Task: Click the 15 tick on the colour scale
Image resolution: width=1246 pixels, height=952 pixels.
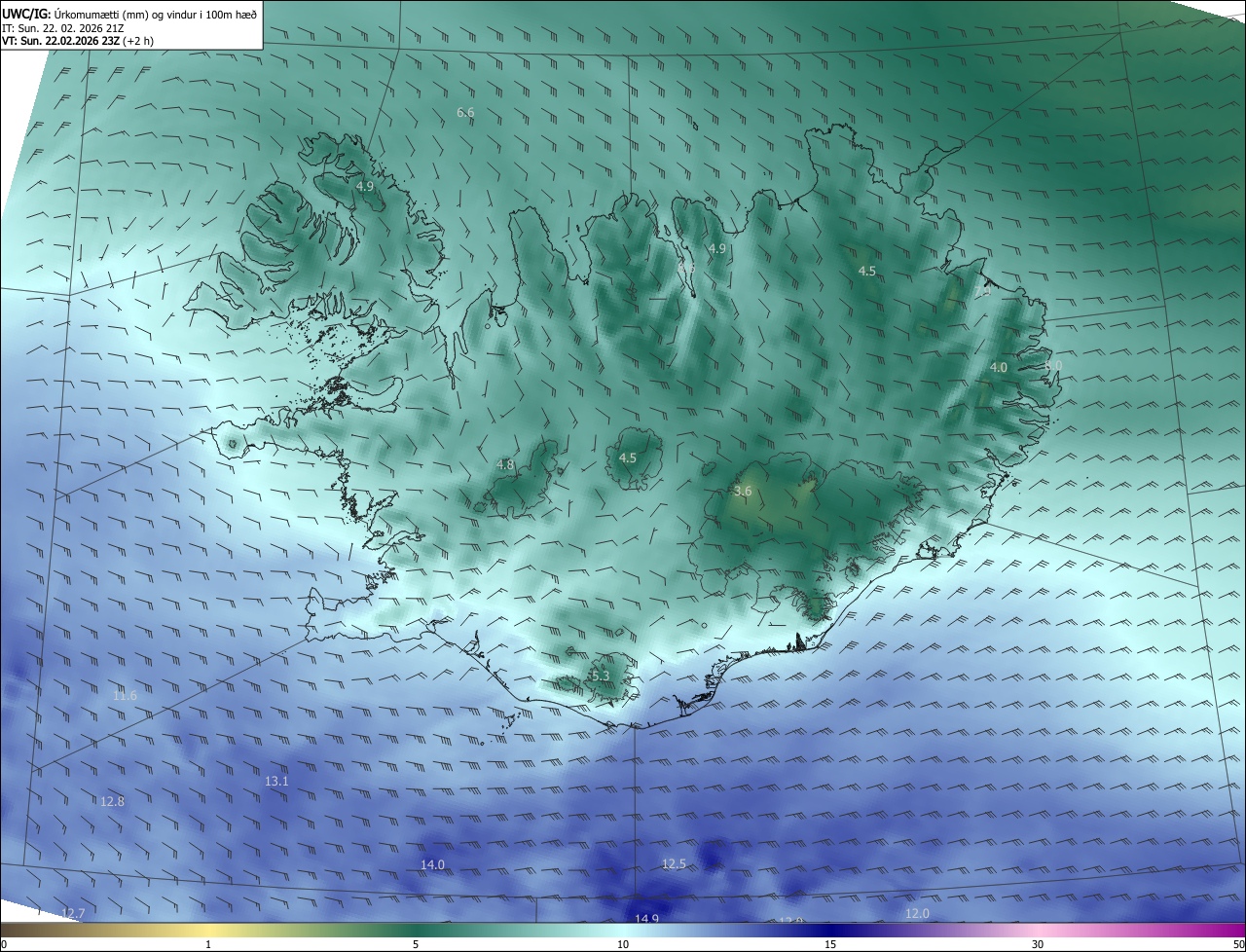Action: [x=830, y=944]
